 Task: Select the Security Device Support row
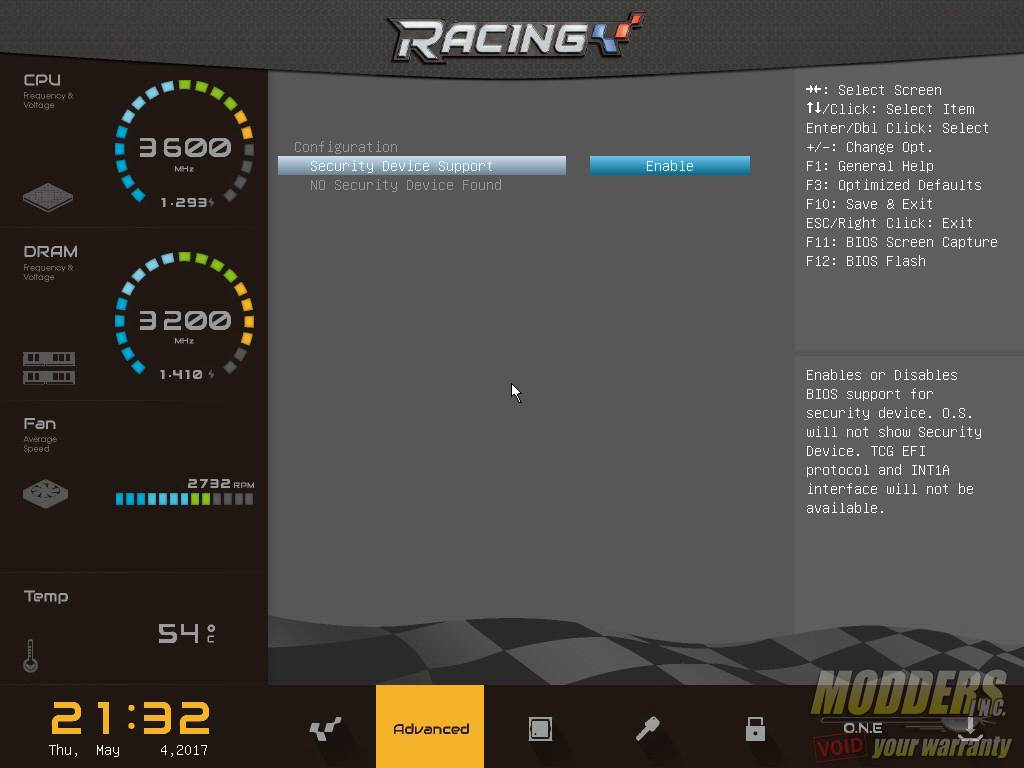point(422,166)
